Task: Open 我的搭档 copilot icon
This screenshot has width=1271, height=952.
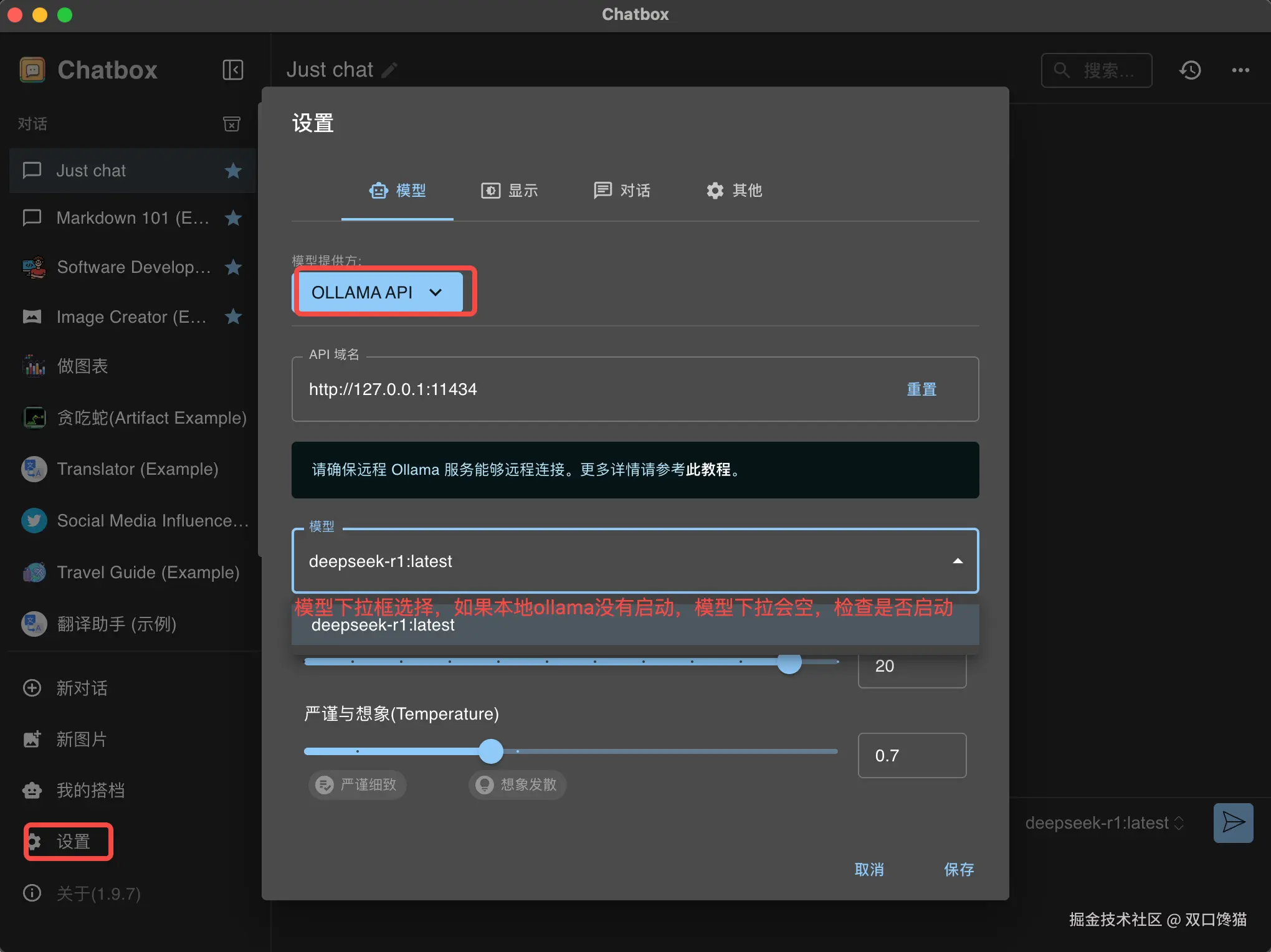Action: coord(32,790)
